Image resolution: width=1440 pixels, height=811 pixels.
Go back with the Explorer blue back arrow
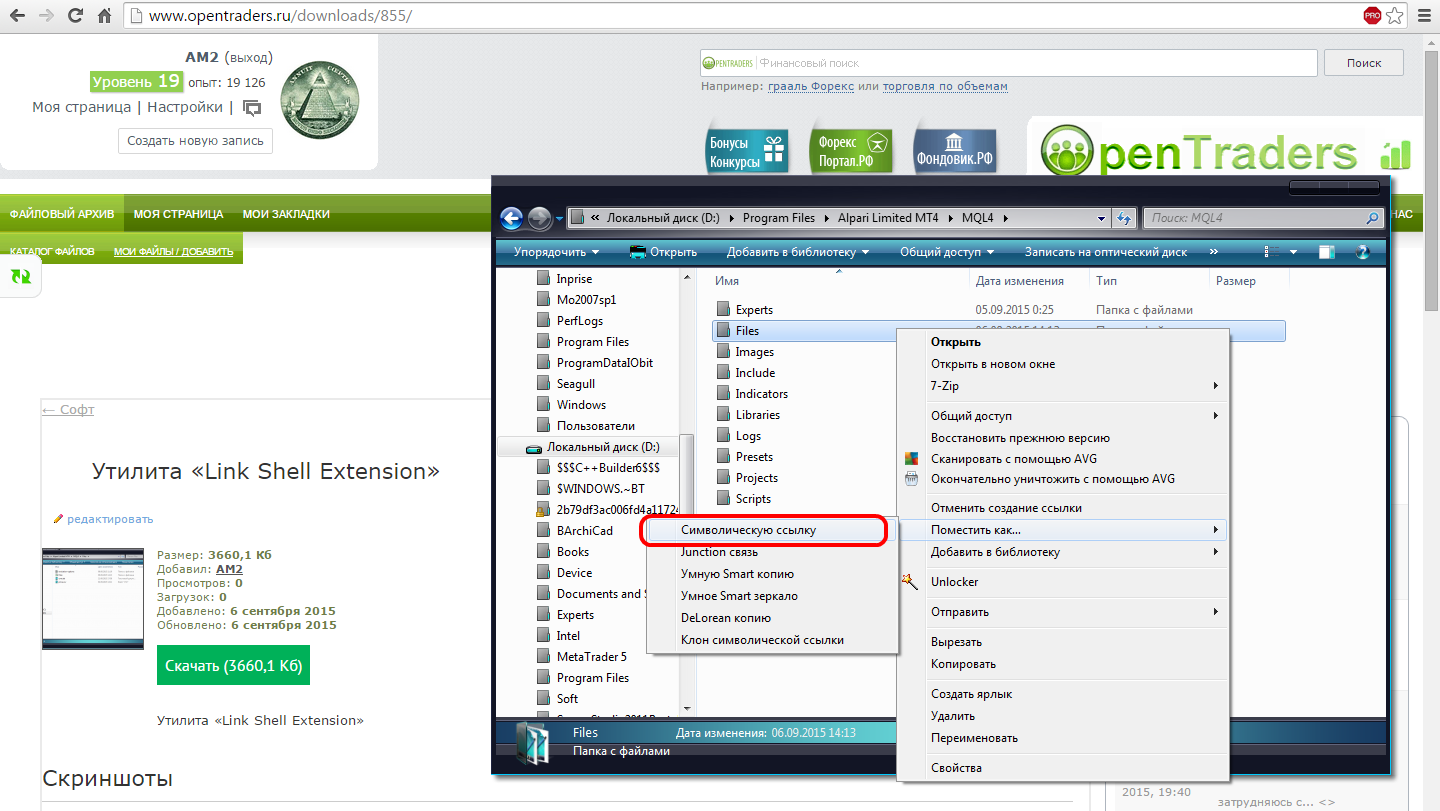(512, 218)
